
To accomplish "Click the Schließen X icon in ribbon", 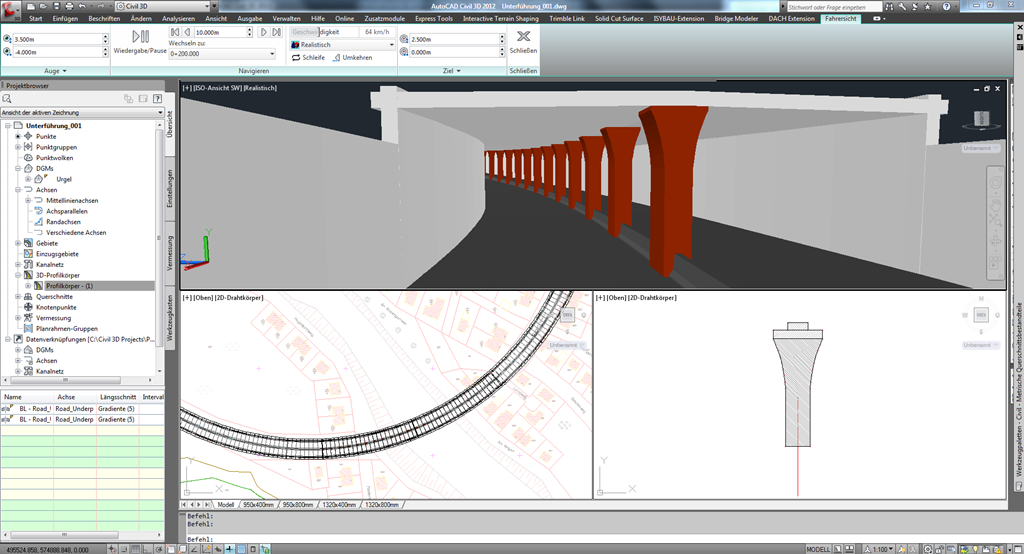I will [x=522, y=35].
